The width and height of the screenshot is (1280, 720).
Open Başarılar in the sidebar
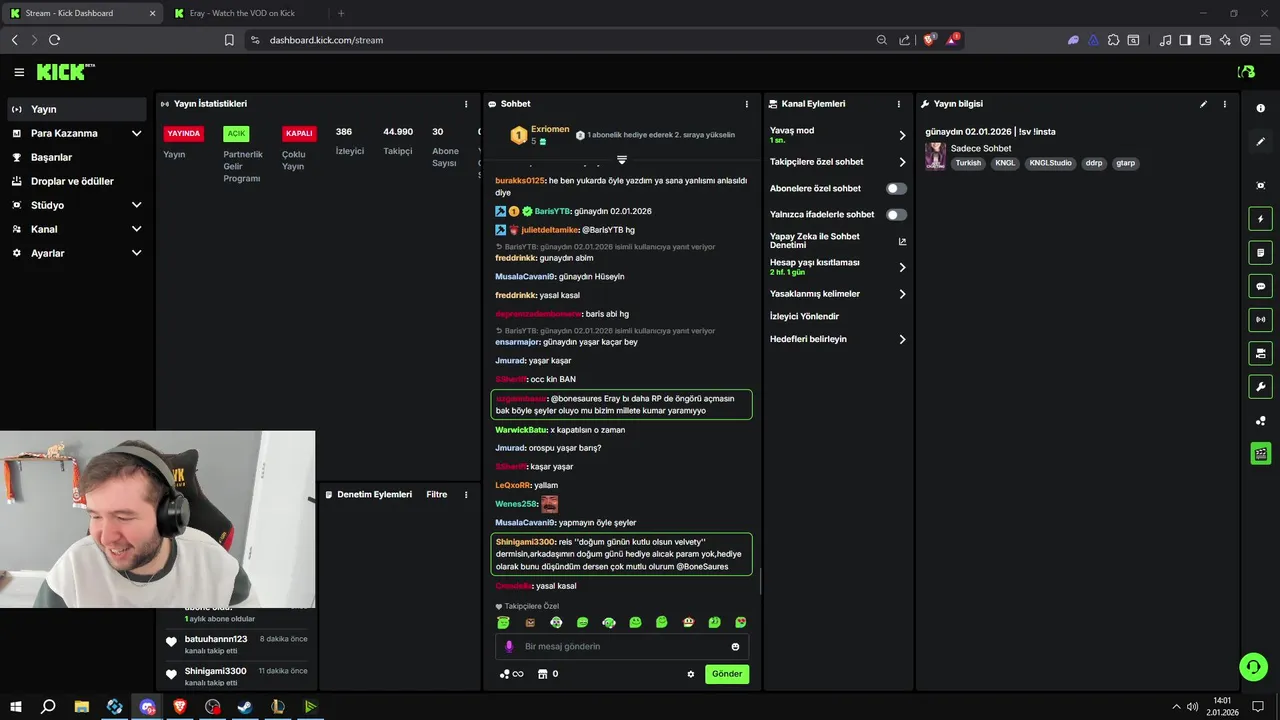(77, 157)
